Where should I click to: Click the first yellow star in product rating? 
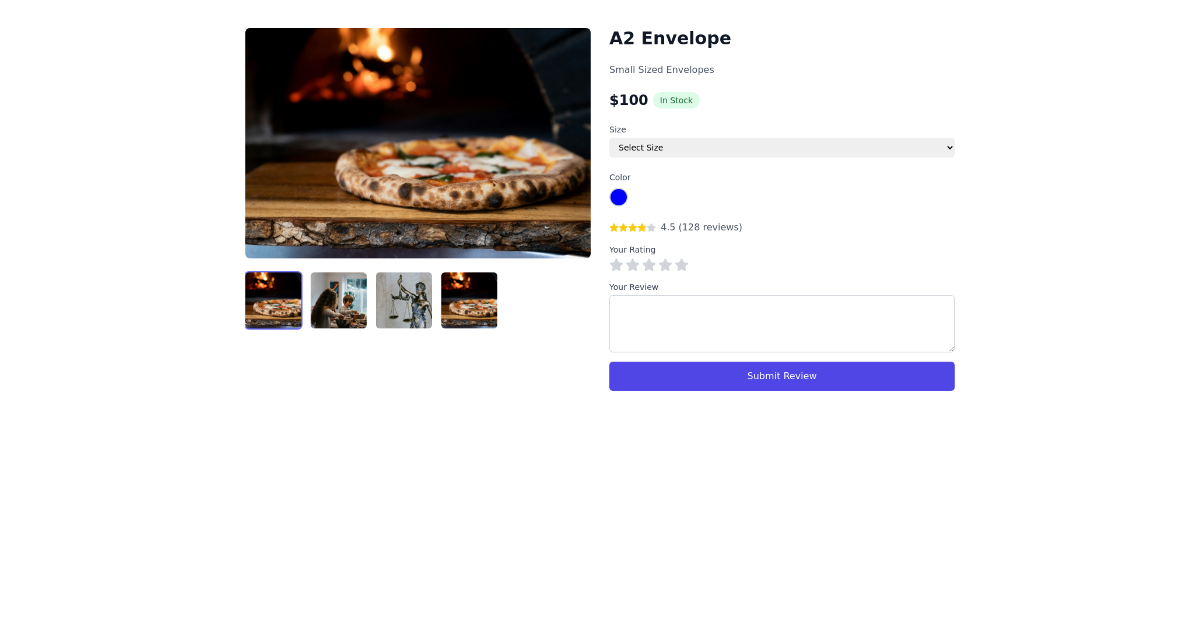click(x=614, y=227)
